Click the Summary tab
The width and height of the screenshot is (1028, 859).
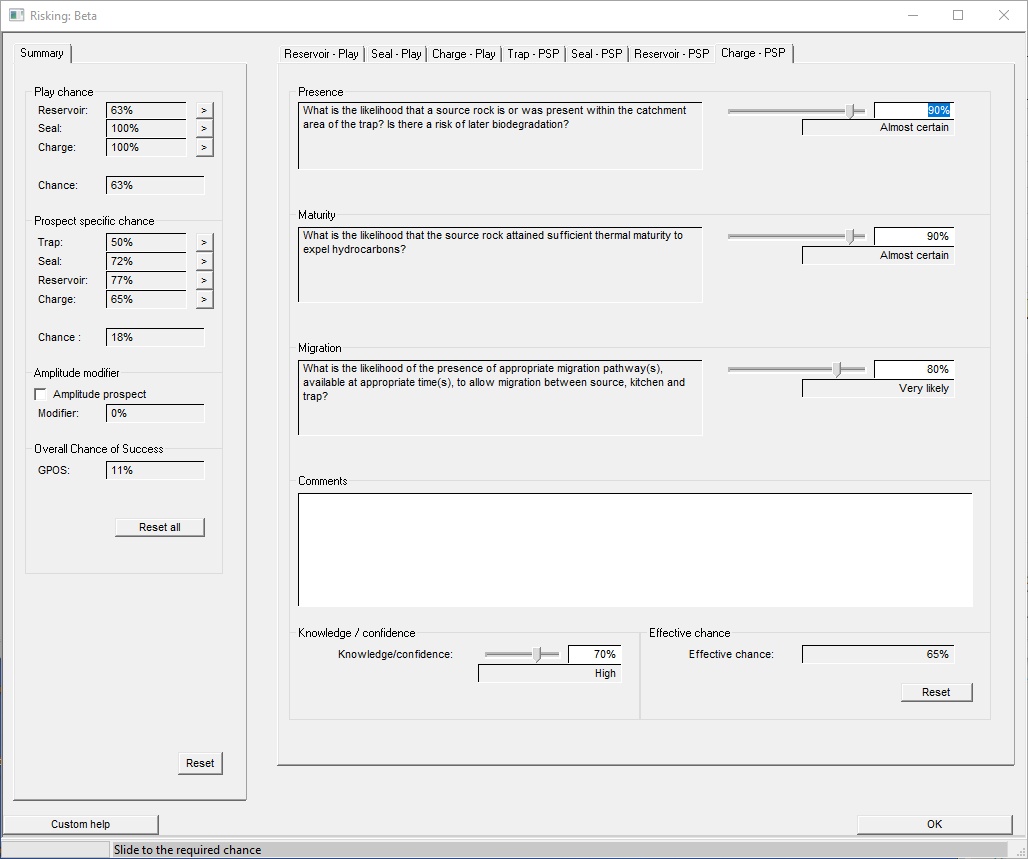[42, 53]
